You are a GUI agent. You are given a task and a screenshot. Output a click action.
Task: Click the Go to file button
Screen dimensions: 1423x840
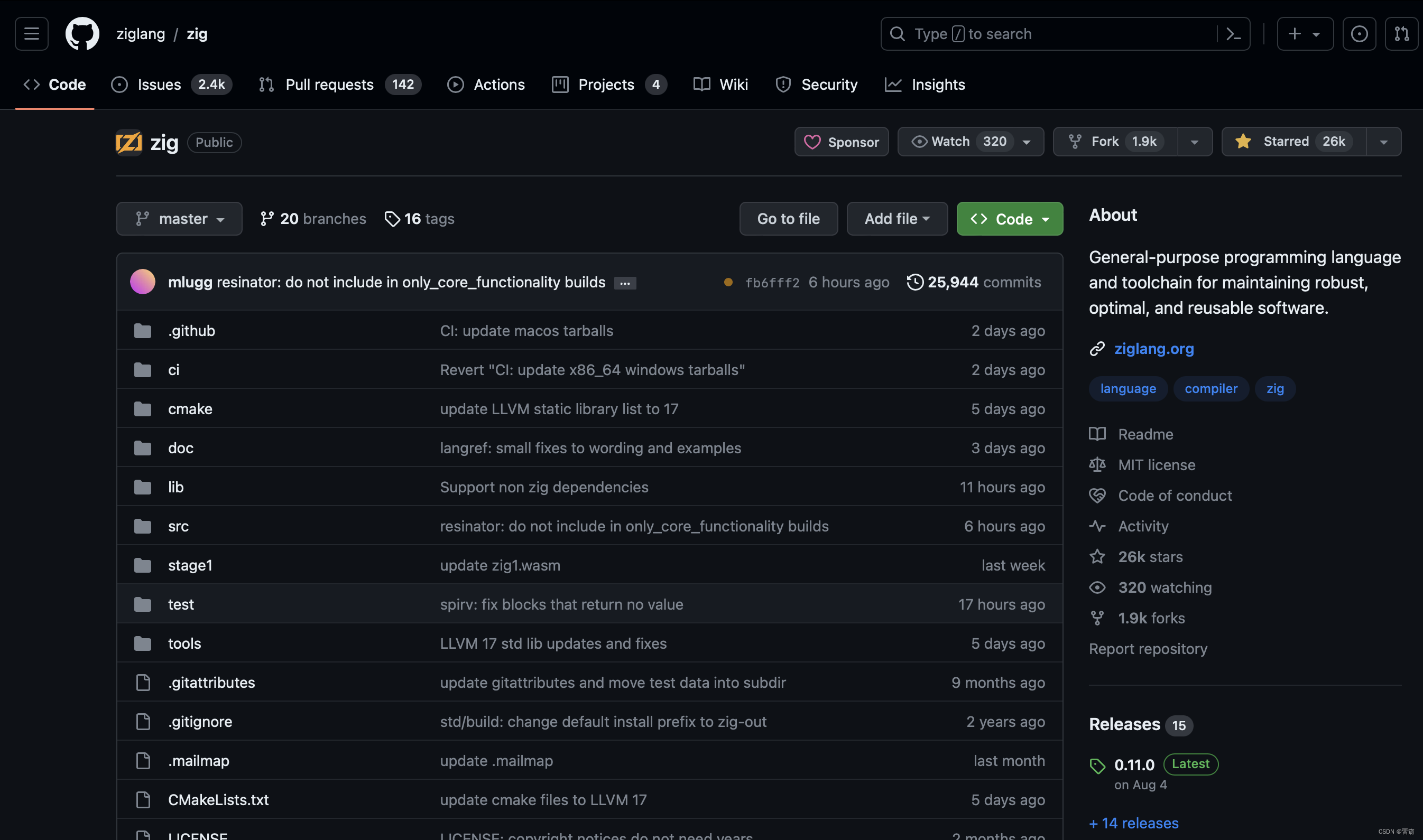point(788,219)
